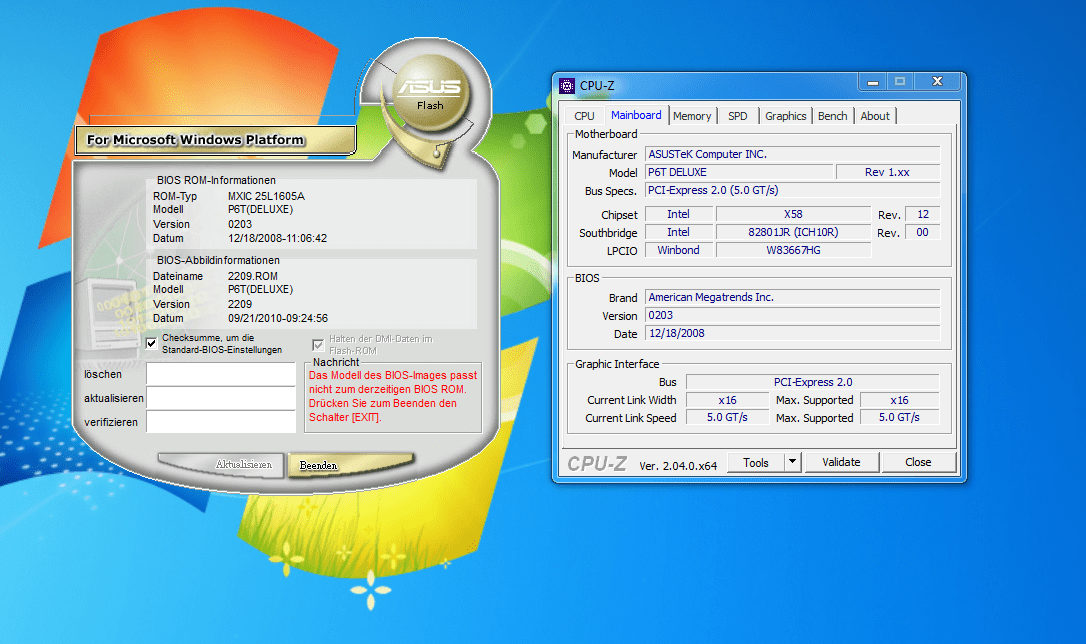Click the CPU-Z maximize button
Image resolution: width=1086 pixels, height=644 pixels.
click(900, 82)
